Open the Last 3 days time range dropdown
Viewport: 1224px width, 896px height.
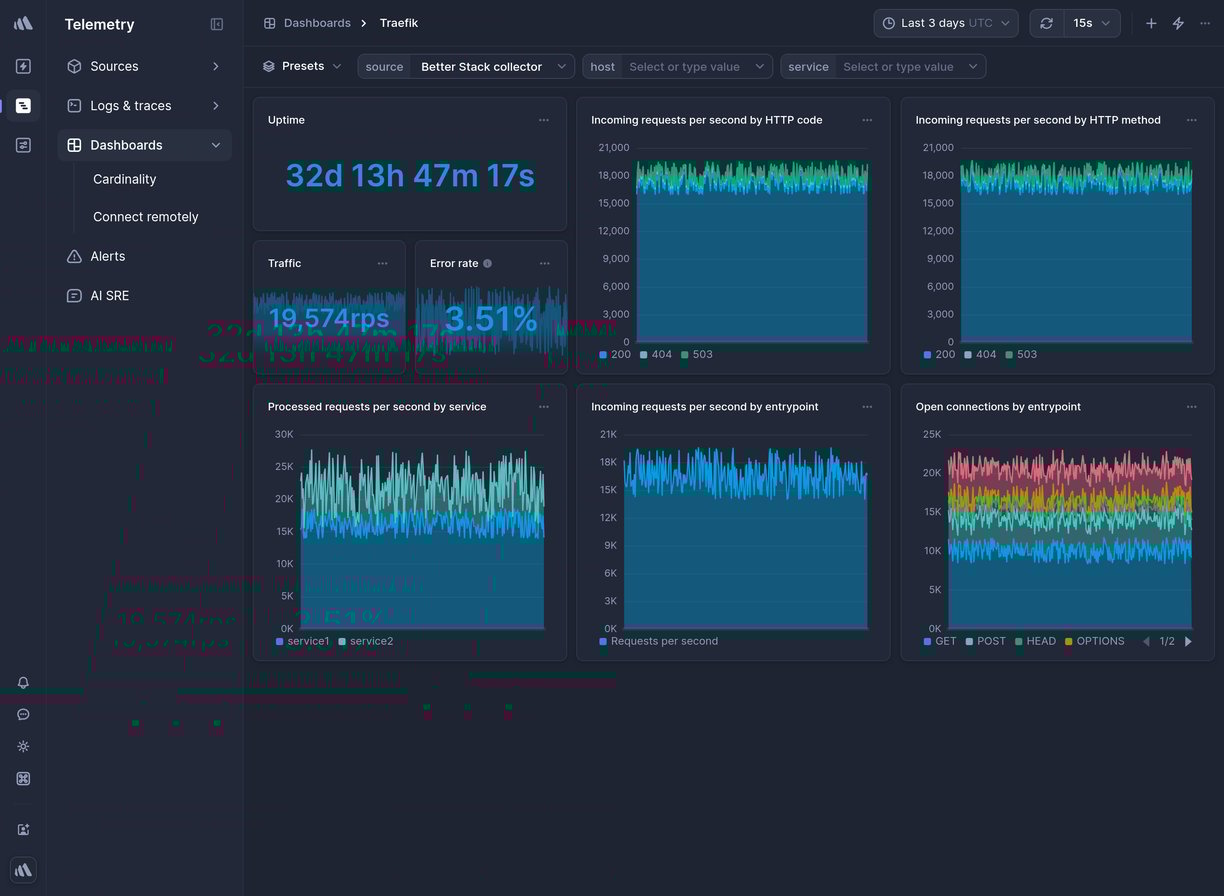coord(945,22)
